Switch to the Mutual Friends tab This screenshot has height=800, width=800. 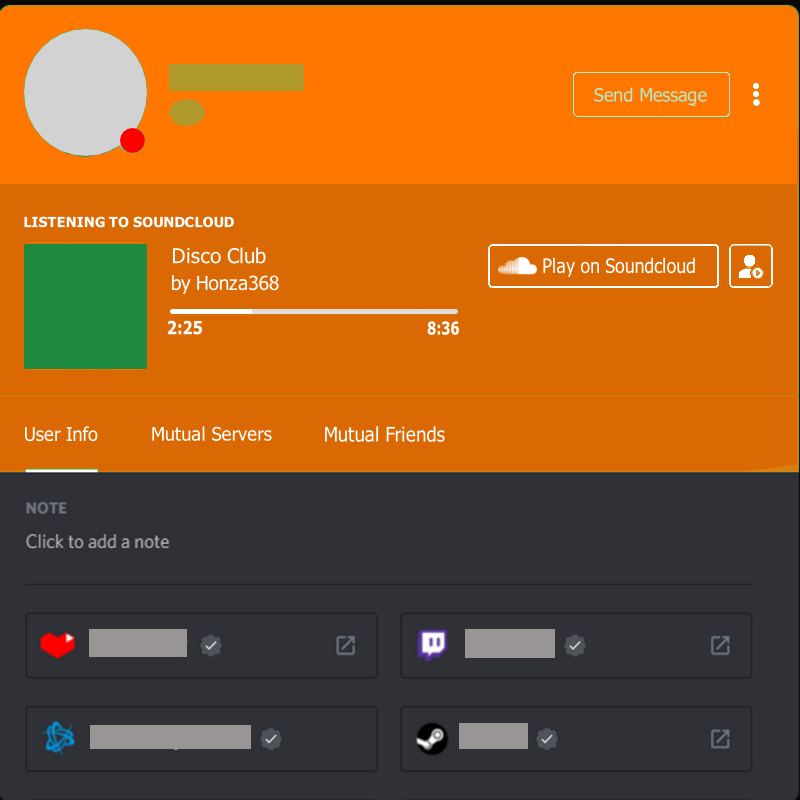pyautogui.click(x=384, y=434)
